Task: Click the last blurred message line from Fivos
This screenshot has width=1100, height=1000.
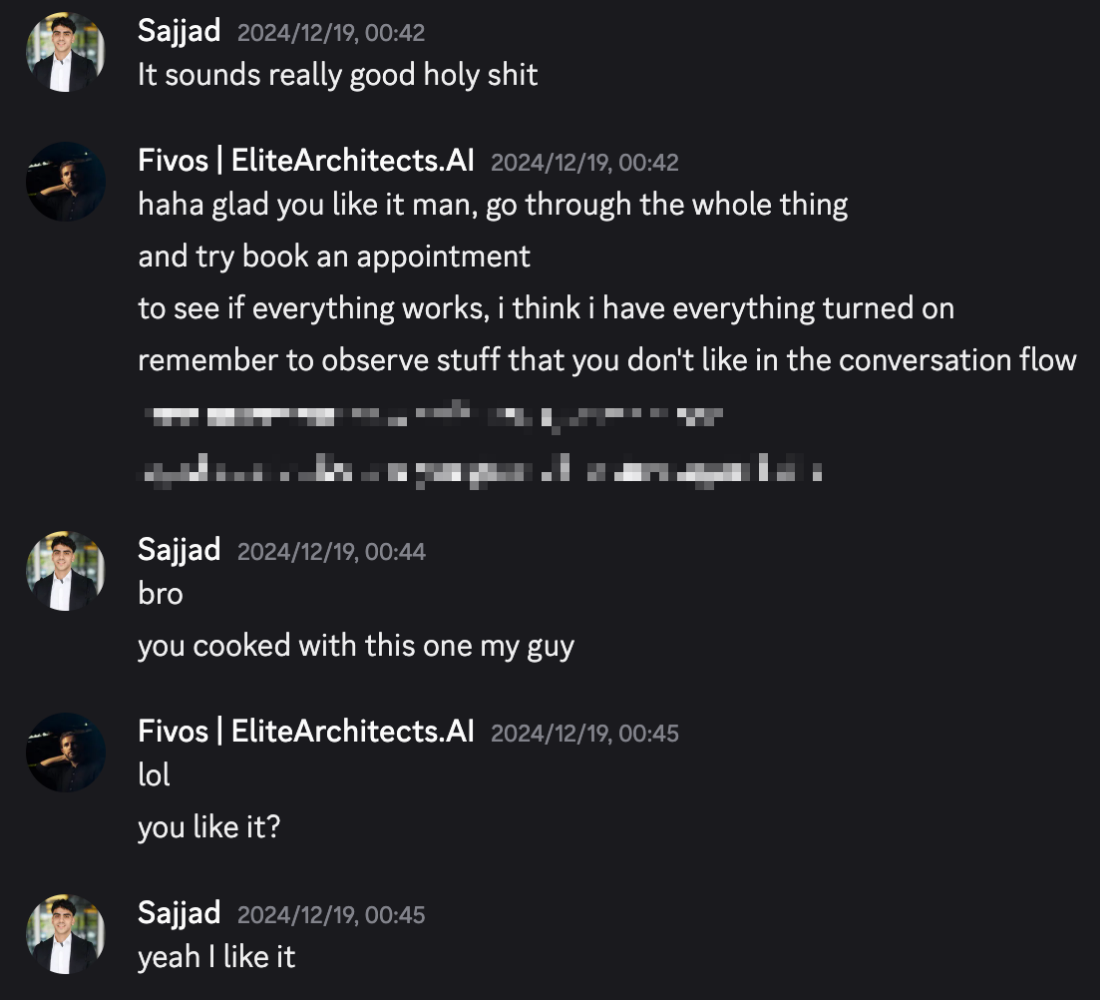Action: pyautogui.click(x=480, y=470)
